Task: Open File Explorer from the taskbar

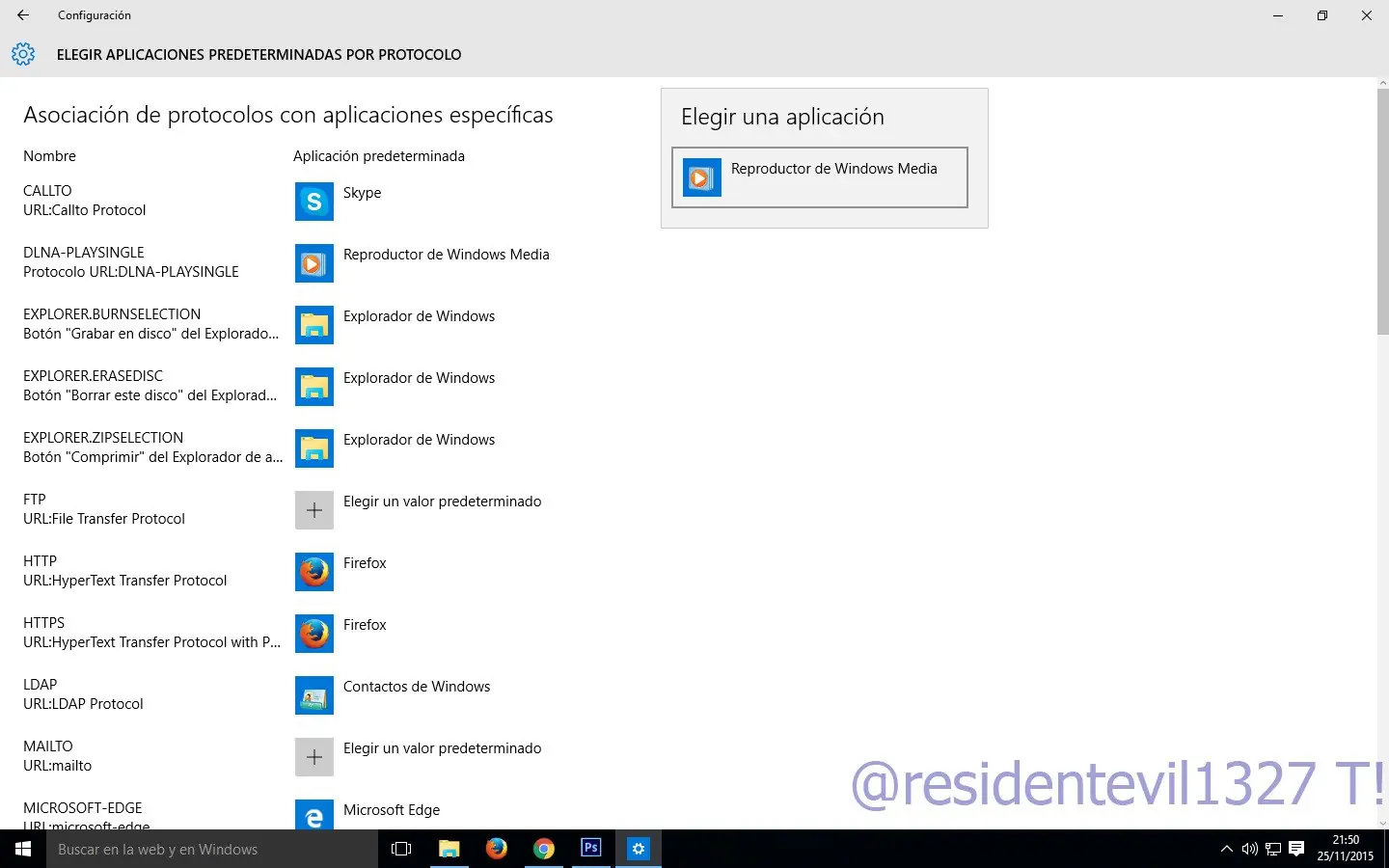Action: tap(449, 849)
